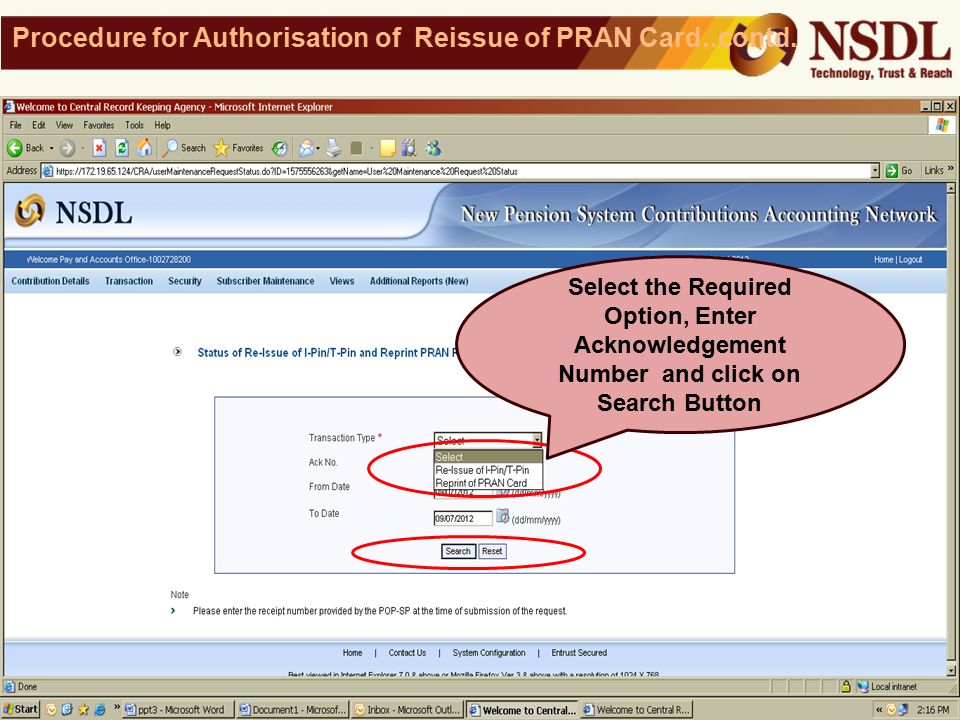This screenshot has height=720, width=960.
Task: Open Views navigation menu
Action: pyautogui.click(x=342, y=281)
